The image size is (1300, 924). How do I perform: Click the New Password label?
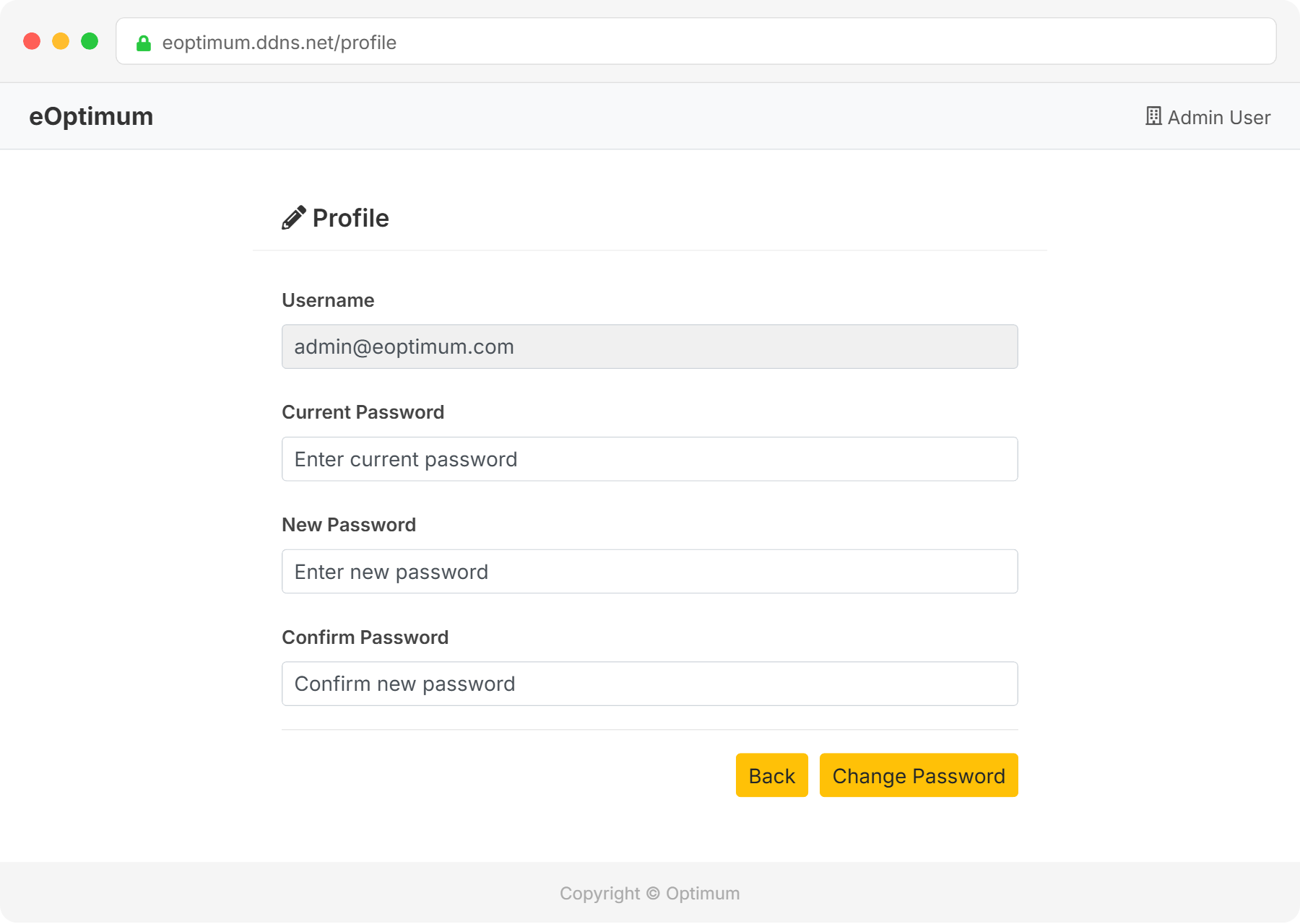[x=349, y=525]
